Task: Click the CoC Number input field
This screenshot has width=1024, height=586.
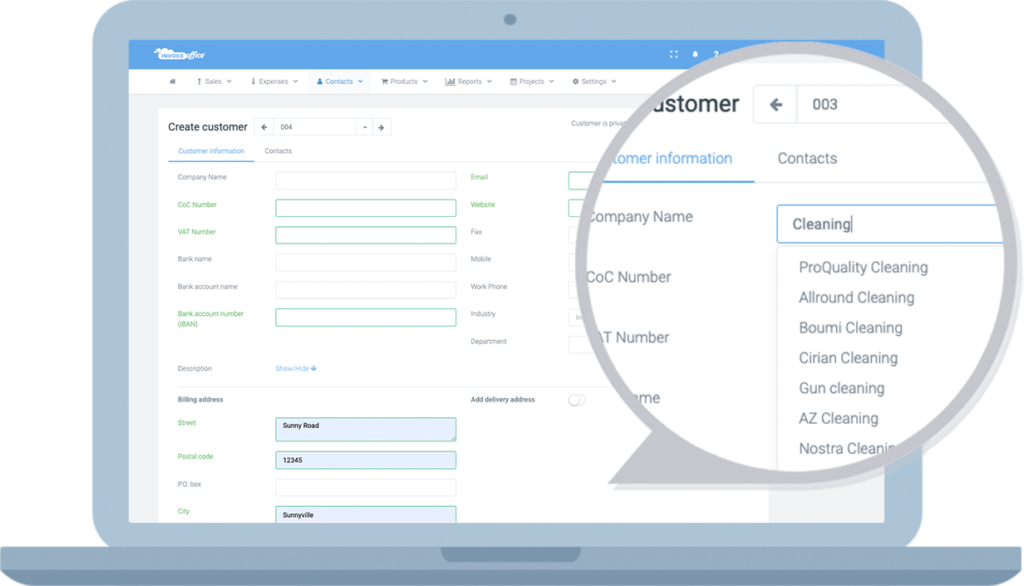Action: [x=365, y=208]
